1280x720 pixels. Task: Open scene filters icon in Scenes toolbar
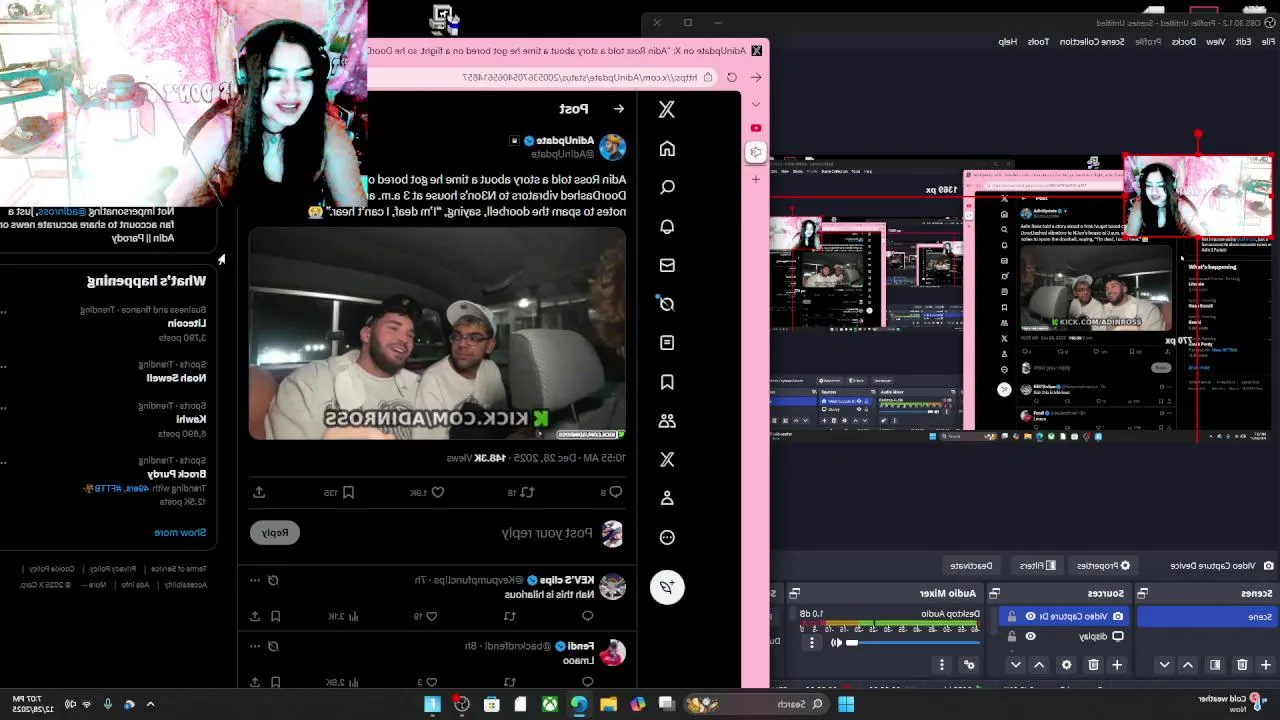[x=1215, y=665]
